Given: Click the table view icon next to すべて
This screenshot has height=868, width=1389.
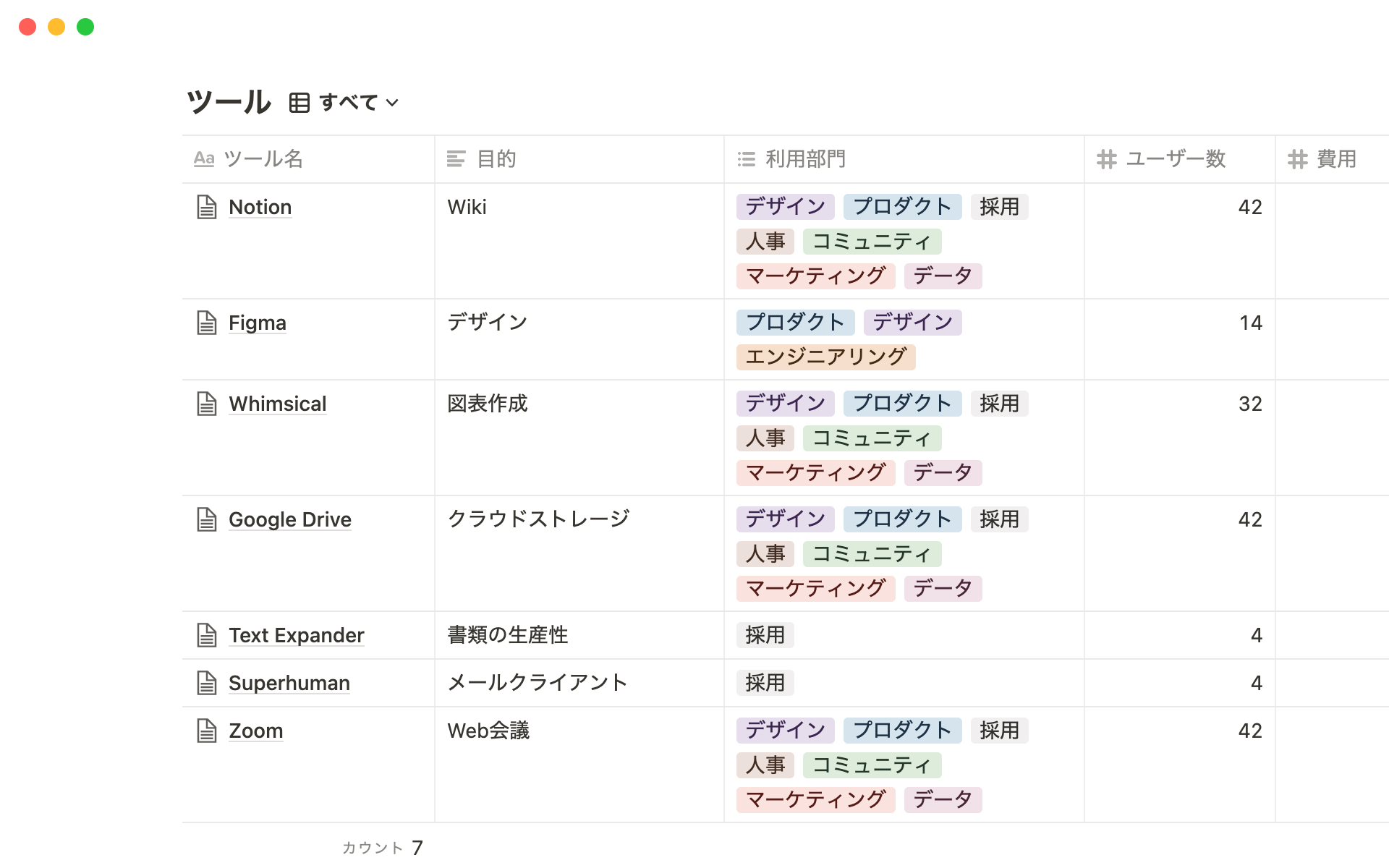Looking at the screenshot, I should click(x=299, y=103).
